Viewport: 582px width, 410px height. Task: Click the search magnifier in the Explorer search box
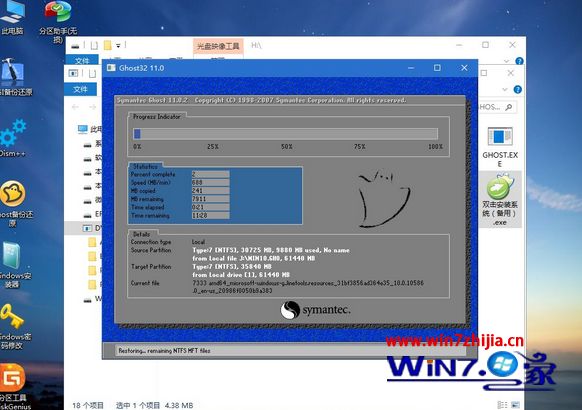(509, 107)
